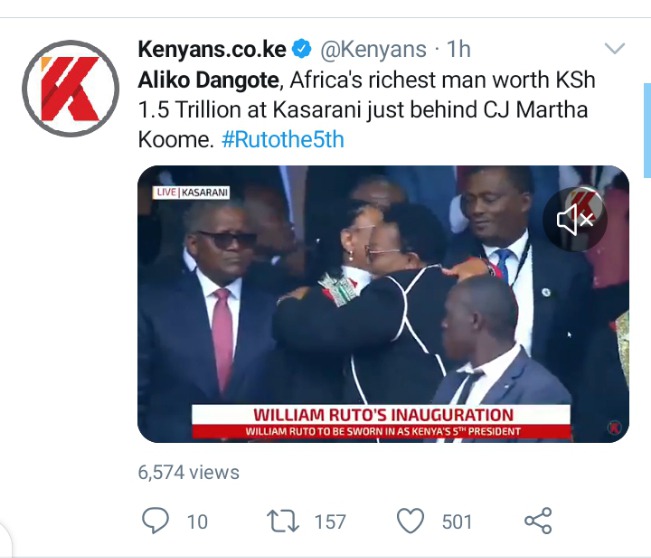
Task: Click the @Kenyans handle
Action: coord(373,49)
